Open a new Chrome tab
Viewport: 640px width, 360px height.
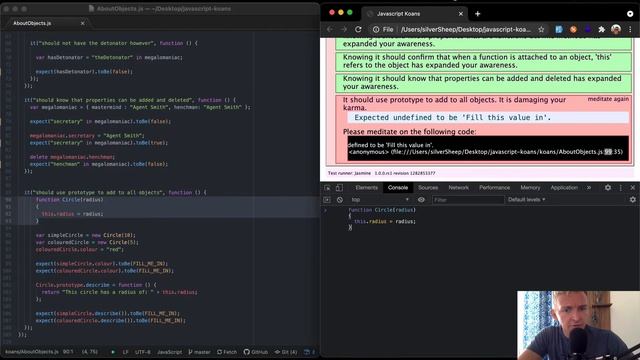pos(477,13)
